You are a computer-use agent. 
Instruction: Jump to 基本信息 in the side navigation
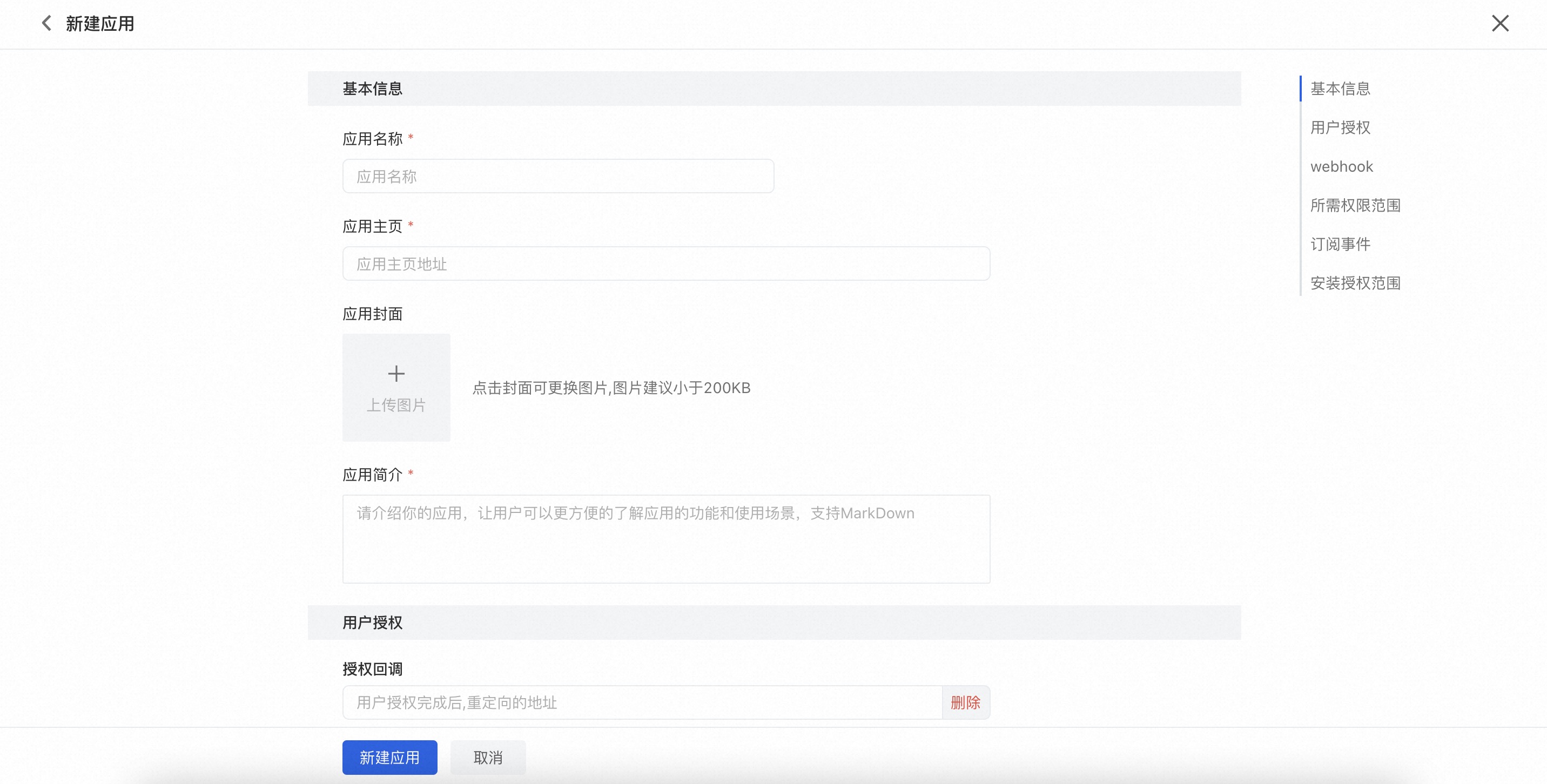coord(1340,88)
